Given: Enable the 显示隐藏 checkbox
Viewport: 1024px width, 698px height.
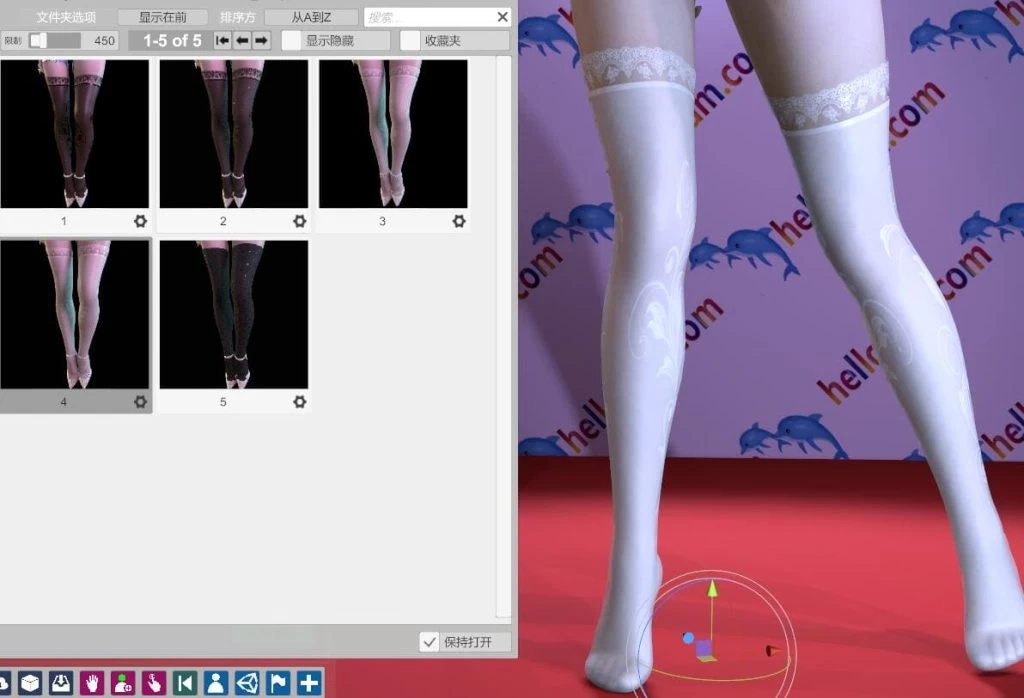Looking at the screenshot, I should 291,41.
